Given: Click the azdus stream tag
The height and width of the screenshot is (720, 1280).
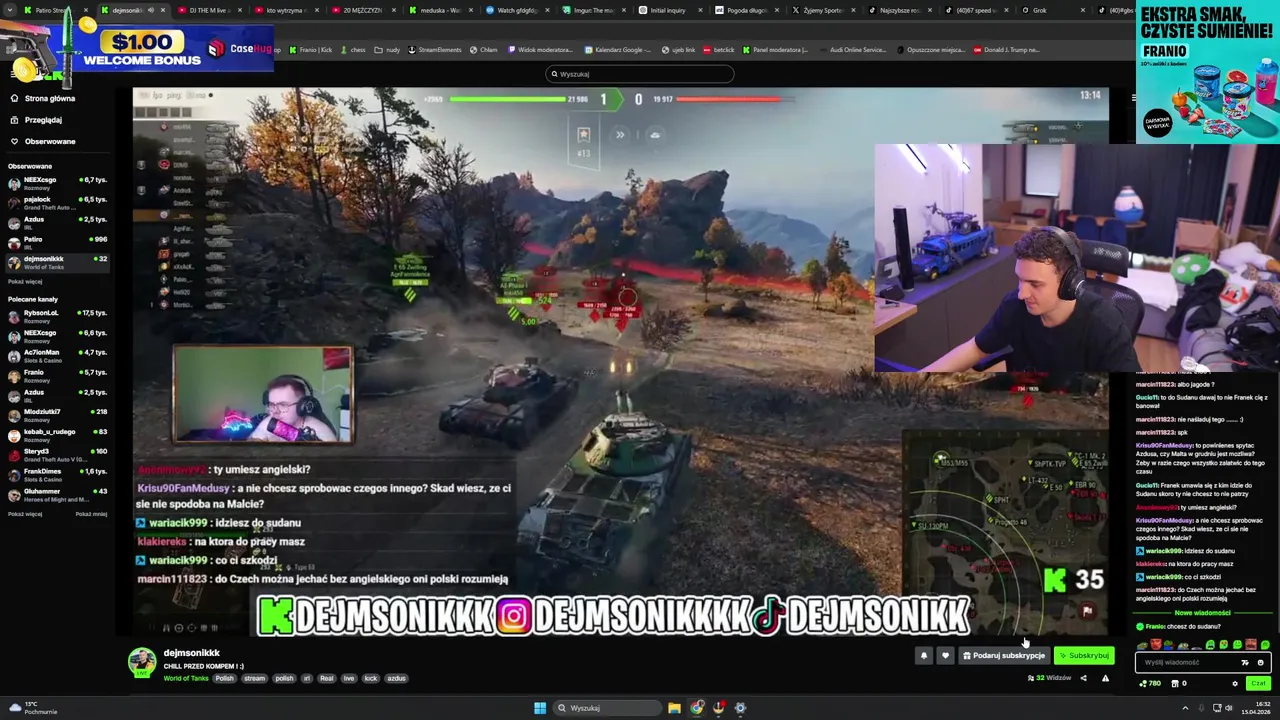Looking at the screenshot, I should tap(396, 678).
